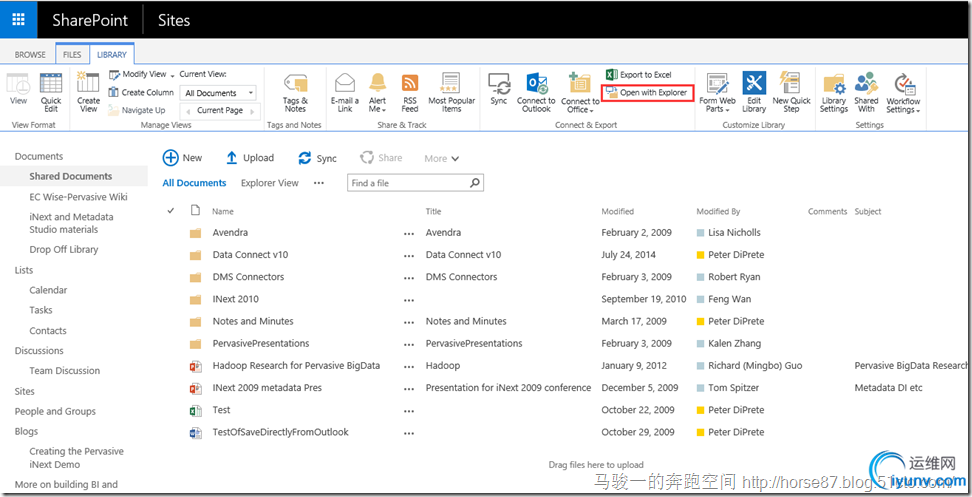
Task: Click in the Find a file search box
Action: pos(409,183)
